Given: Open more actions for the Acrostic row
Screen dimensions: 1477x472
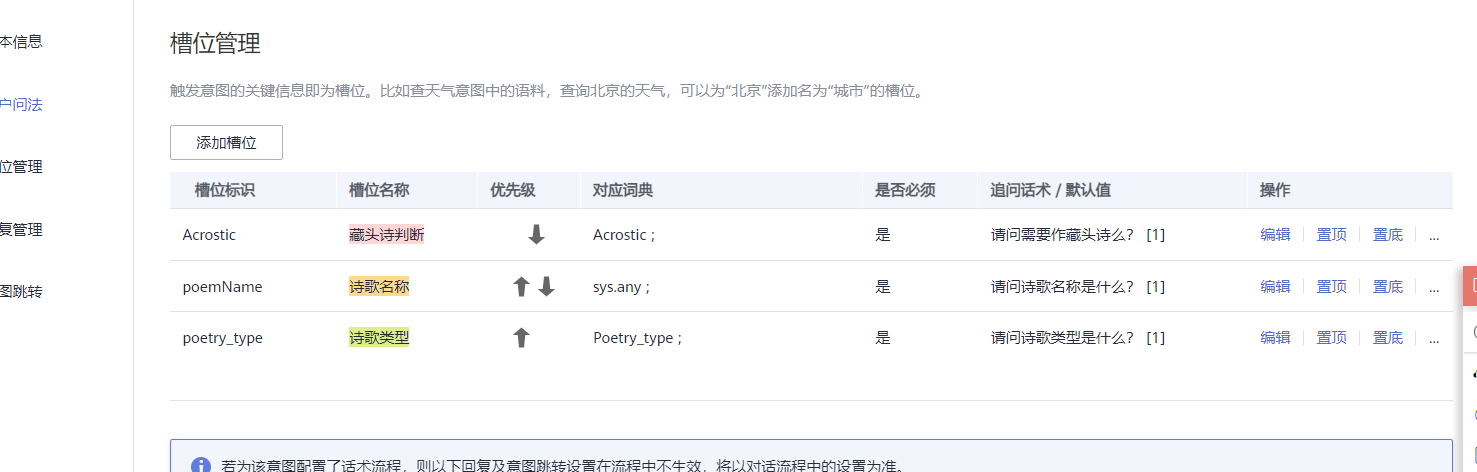Looking at the screenshot, I should coord(1434,235).
